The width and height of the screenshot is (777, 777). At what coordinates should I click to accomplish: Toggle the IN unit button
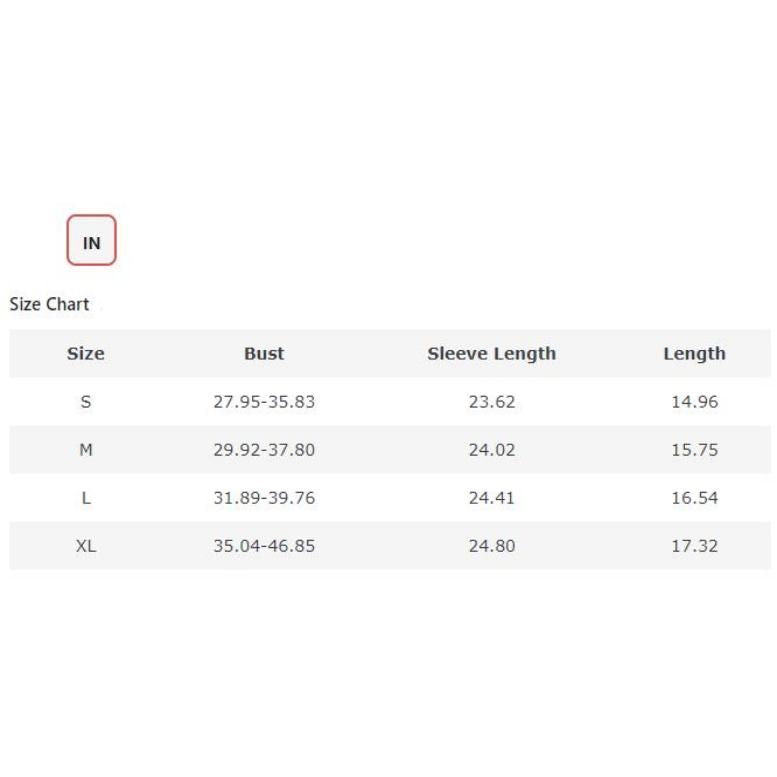[x=91, y=241]
